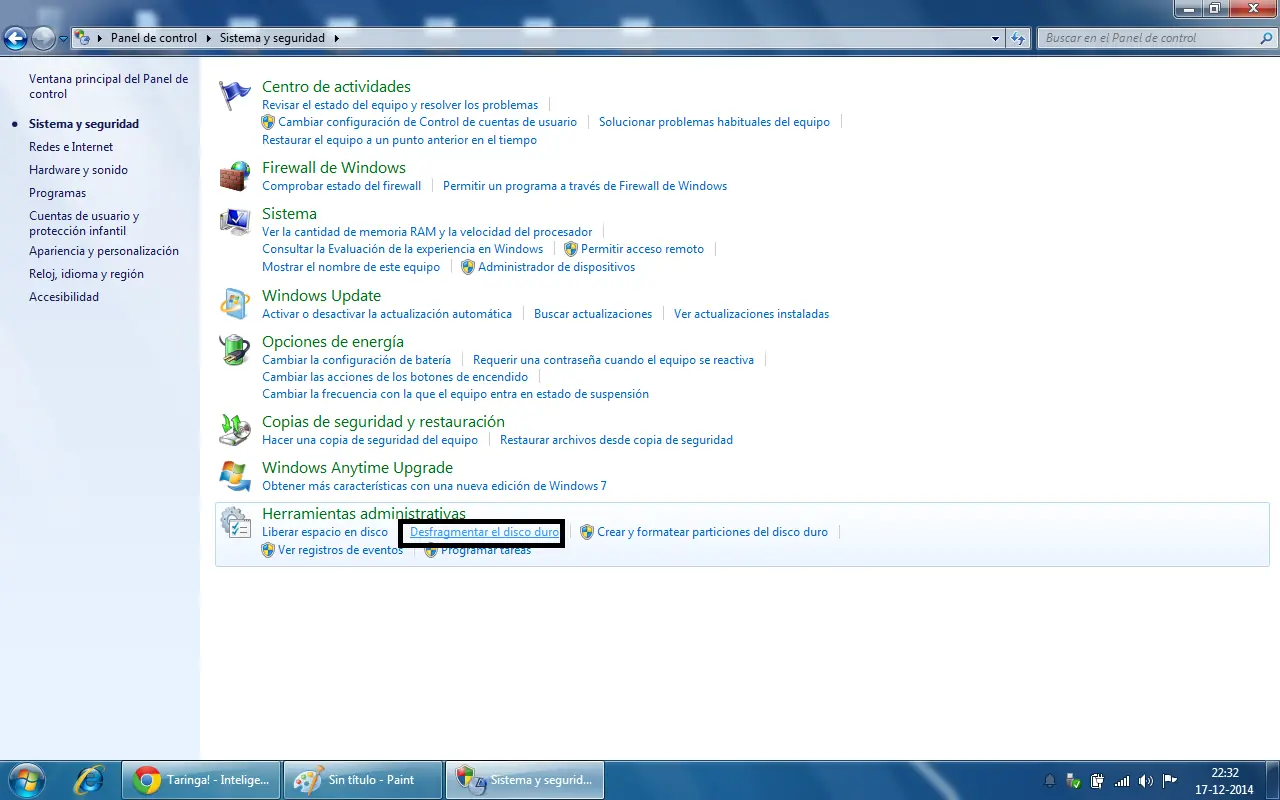Click the Control Panel icon in the address bar

83,38
